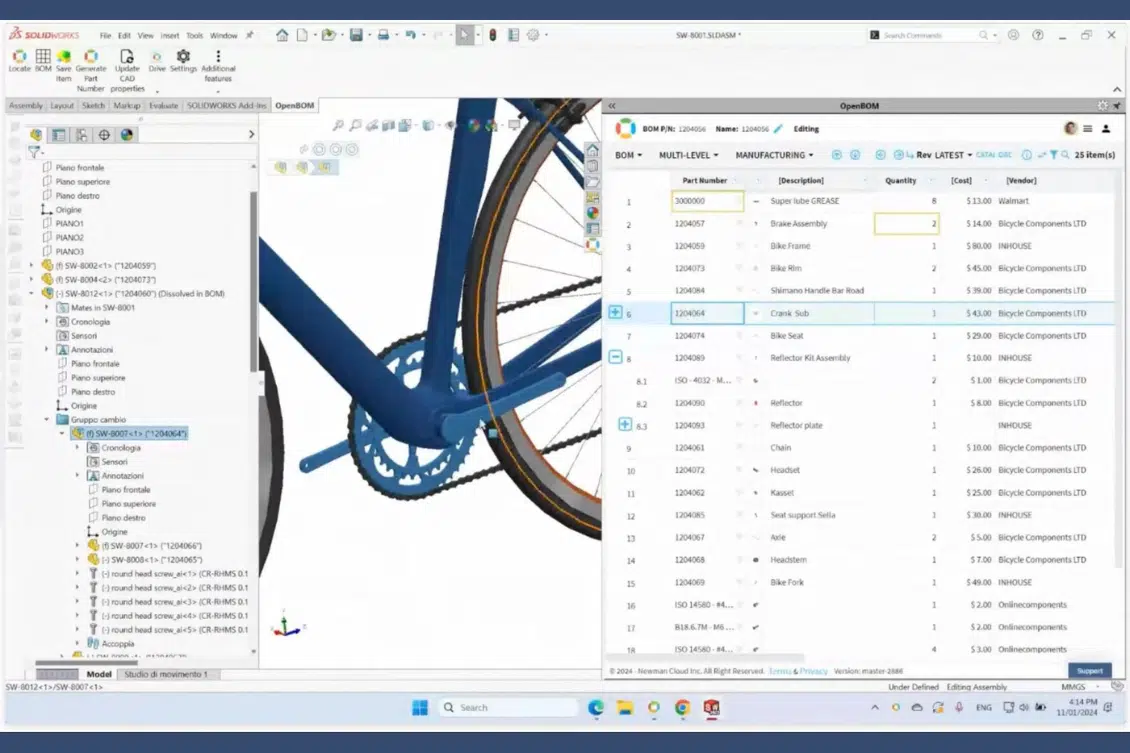
Task: Open the Privacy link in footer
Action: click(814, 671)
